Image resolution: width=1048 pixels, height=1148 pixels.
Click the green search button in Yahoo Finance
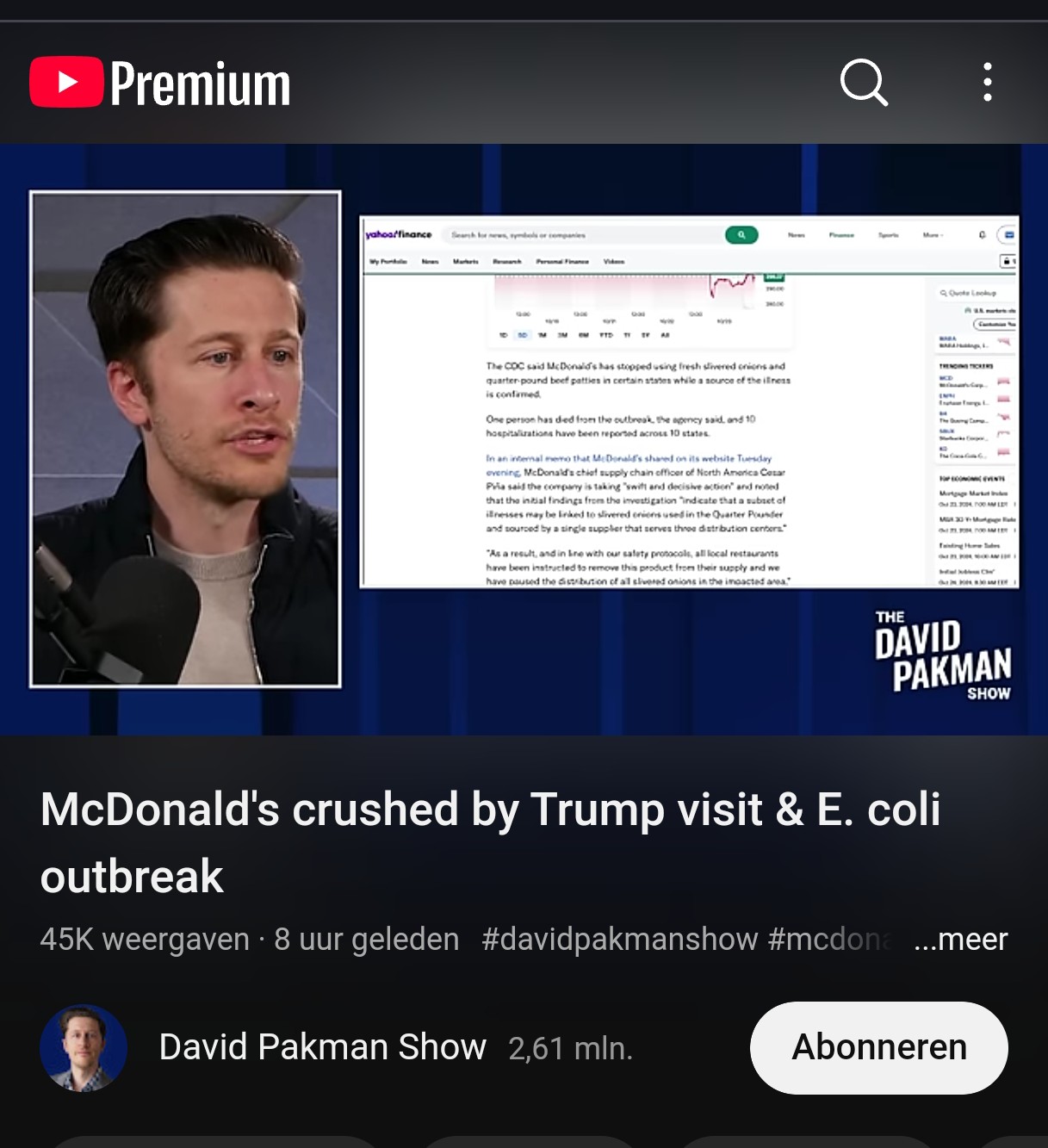pyautogui.click(x=741, y=234)
